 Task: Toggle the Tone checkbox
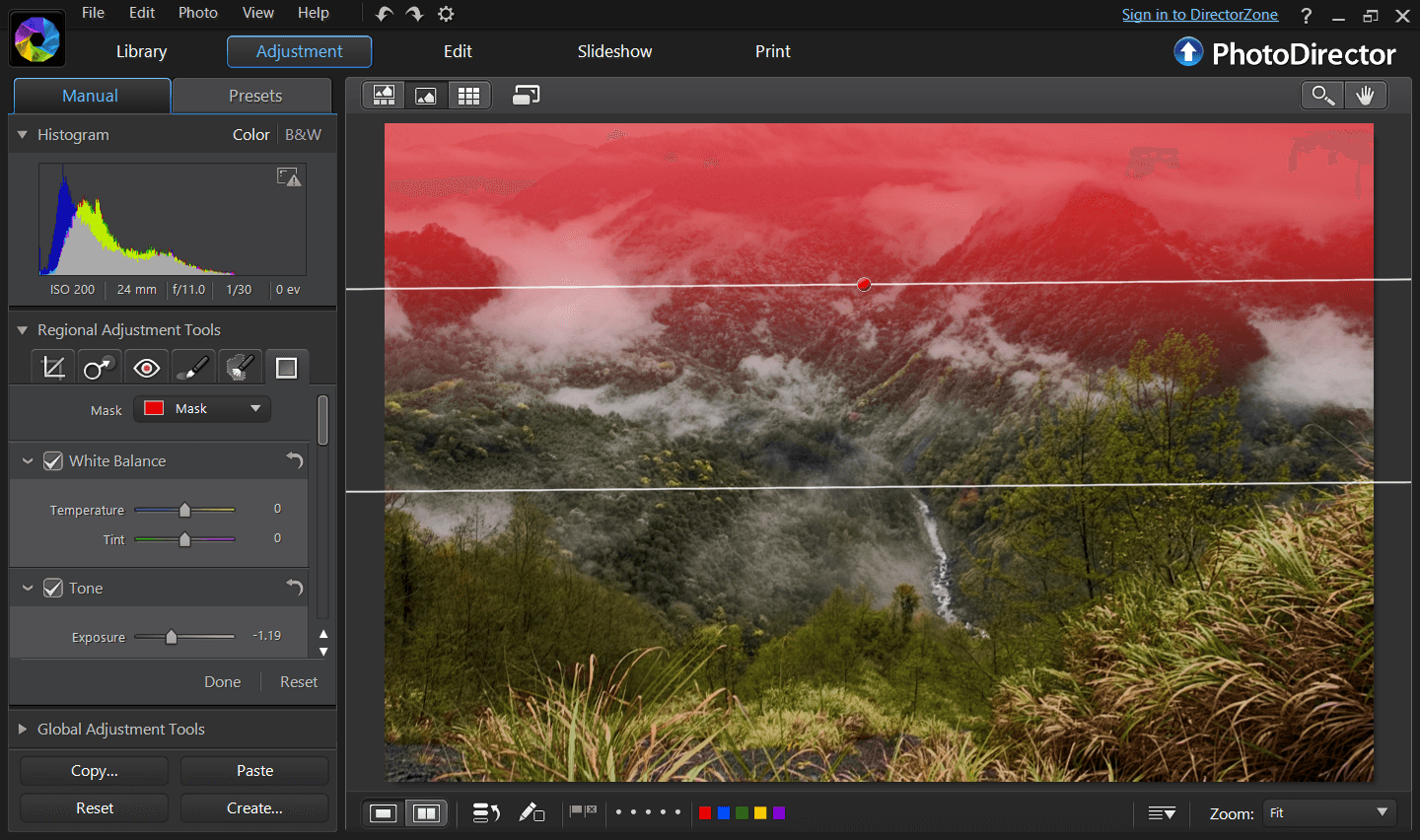point(53,588)
